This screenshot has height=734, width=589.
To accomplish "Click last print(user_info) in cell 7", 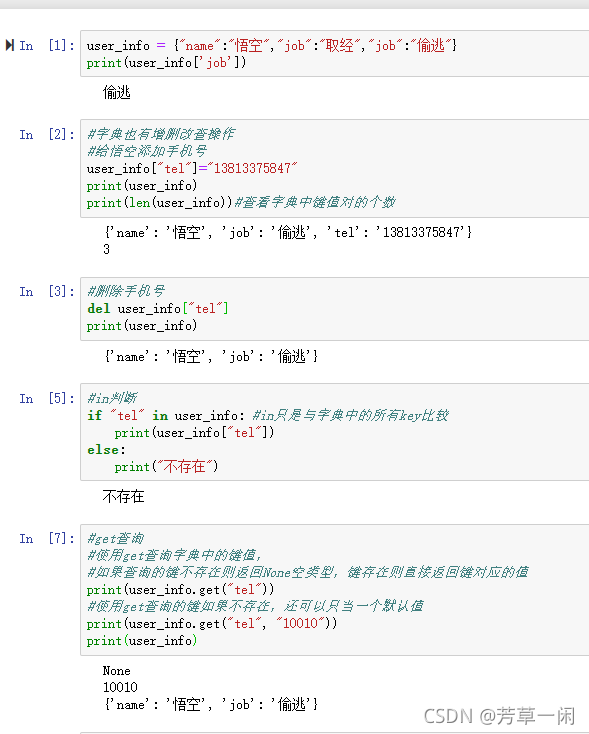I will [142, 641].
